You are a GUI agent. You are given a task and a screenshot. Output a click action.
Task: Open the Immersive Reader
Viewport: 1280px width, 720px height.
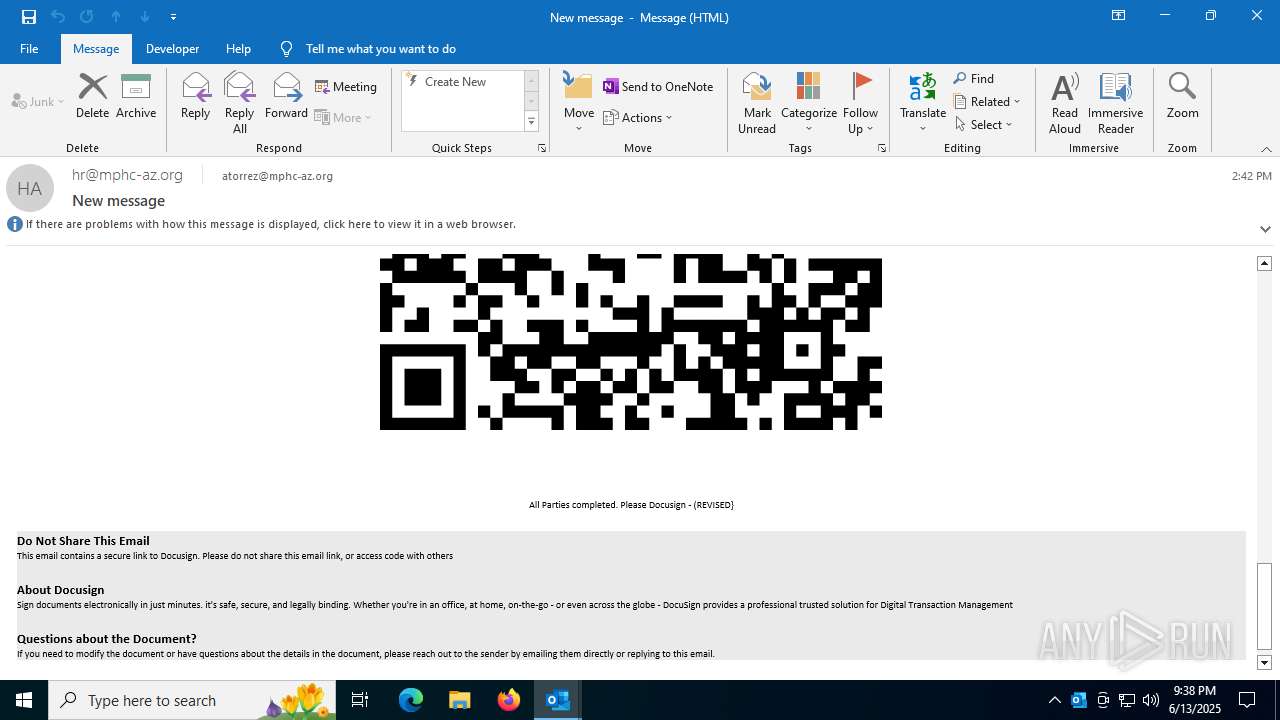pyautogui.click(x=1115, y=103)
